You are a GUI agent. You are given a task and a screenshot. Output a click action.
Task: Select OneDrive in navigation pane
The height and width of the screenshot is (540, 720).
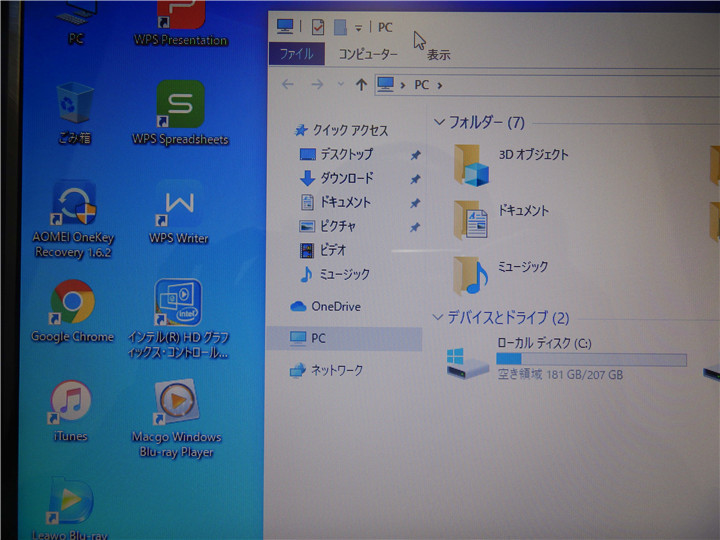tap(326, 306)
